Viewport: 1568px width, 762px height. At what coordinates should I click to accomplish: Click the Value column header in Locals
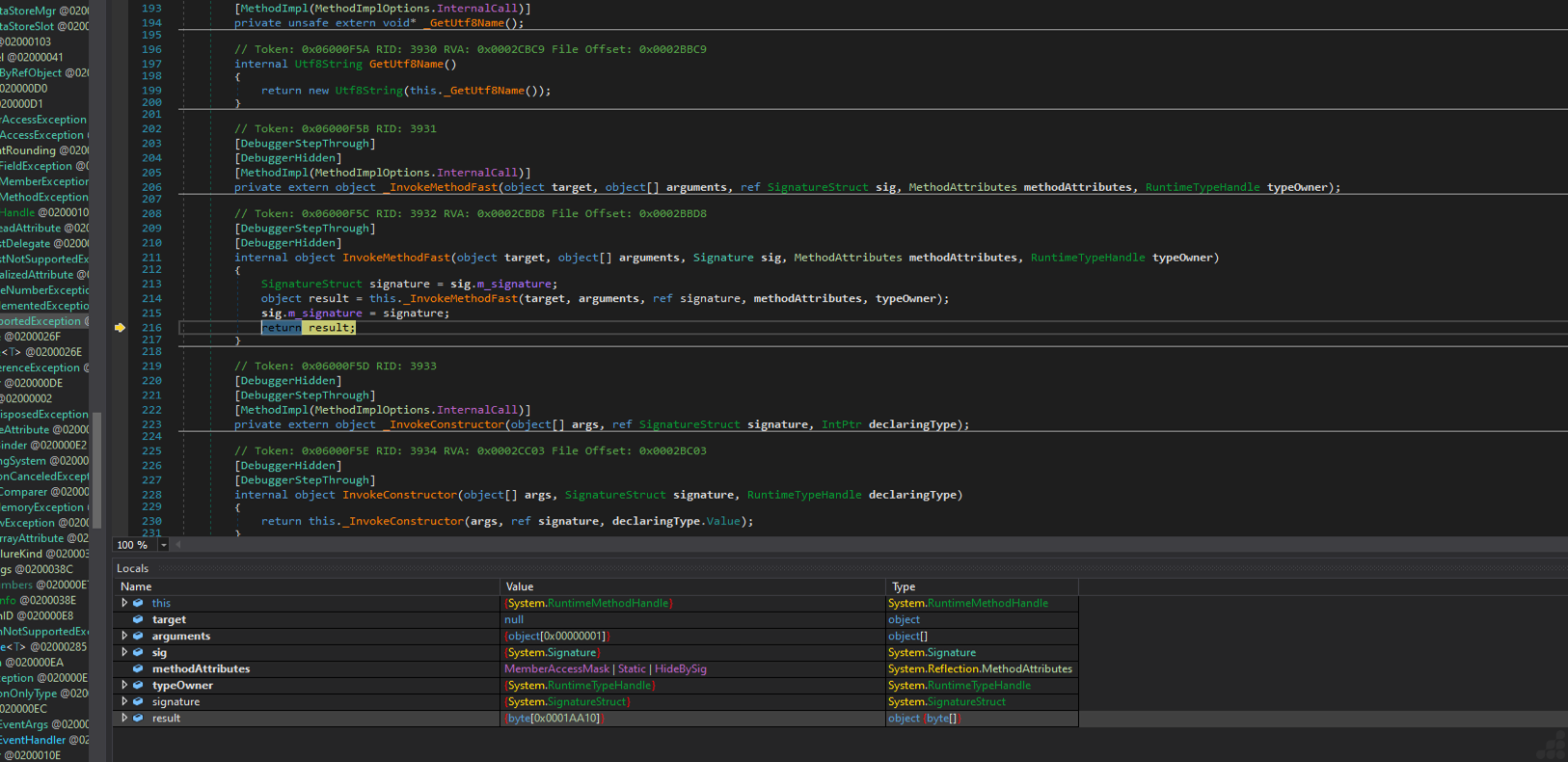[x=520, y=586]
